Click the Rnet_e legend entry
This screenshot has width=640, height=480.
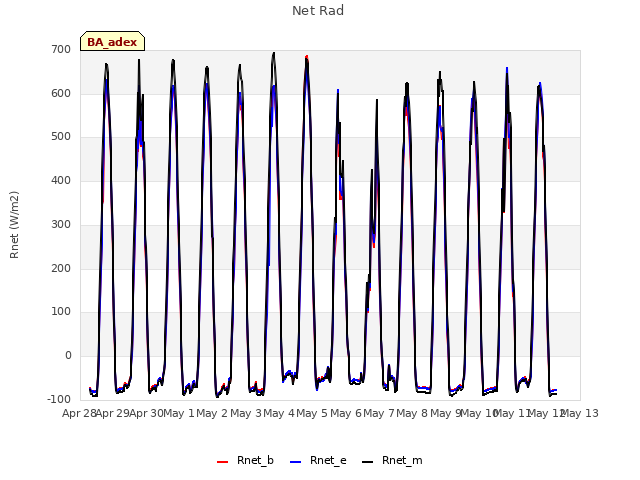[x=318, y=460]
